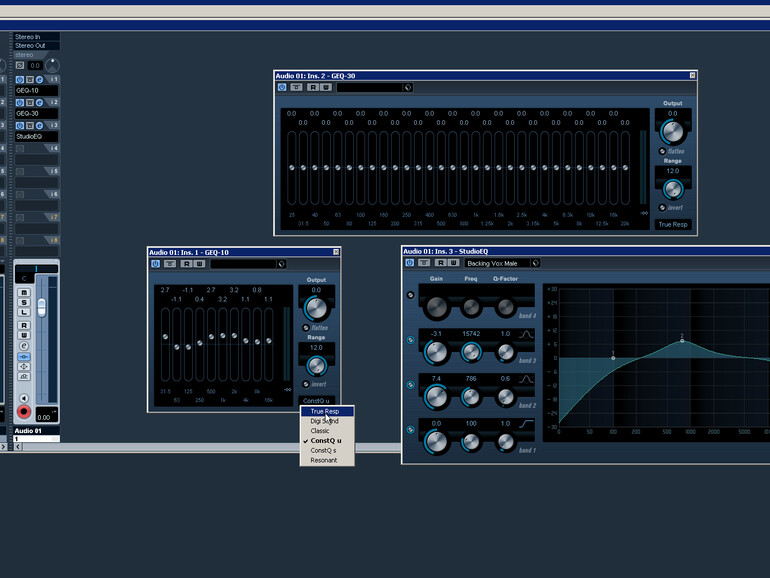Select Digi Sound in the EQ mode menu

(x=327, y=421)
